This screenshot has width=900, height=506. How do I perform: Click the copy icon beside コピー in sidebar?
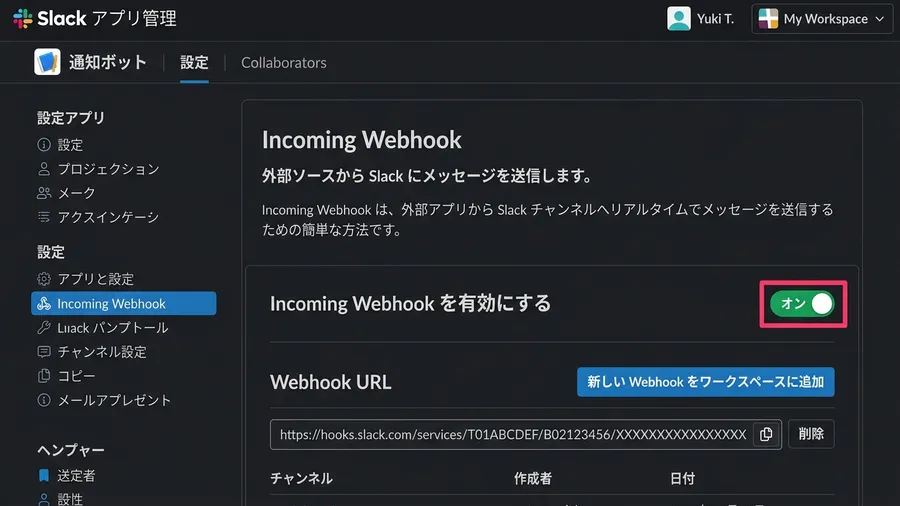coord(44,376)
